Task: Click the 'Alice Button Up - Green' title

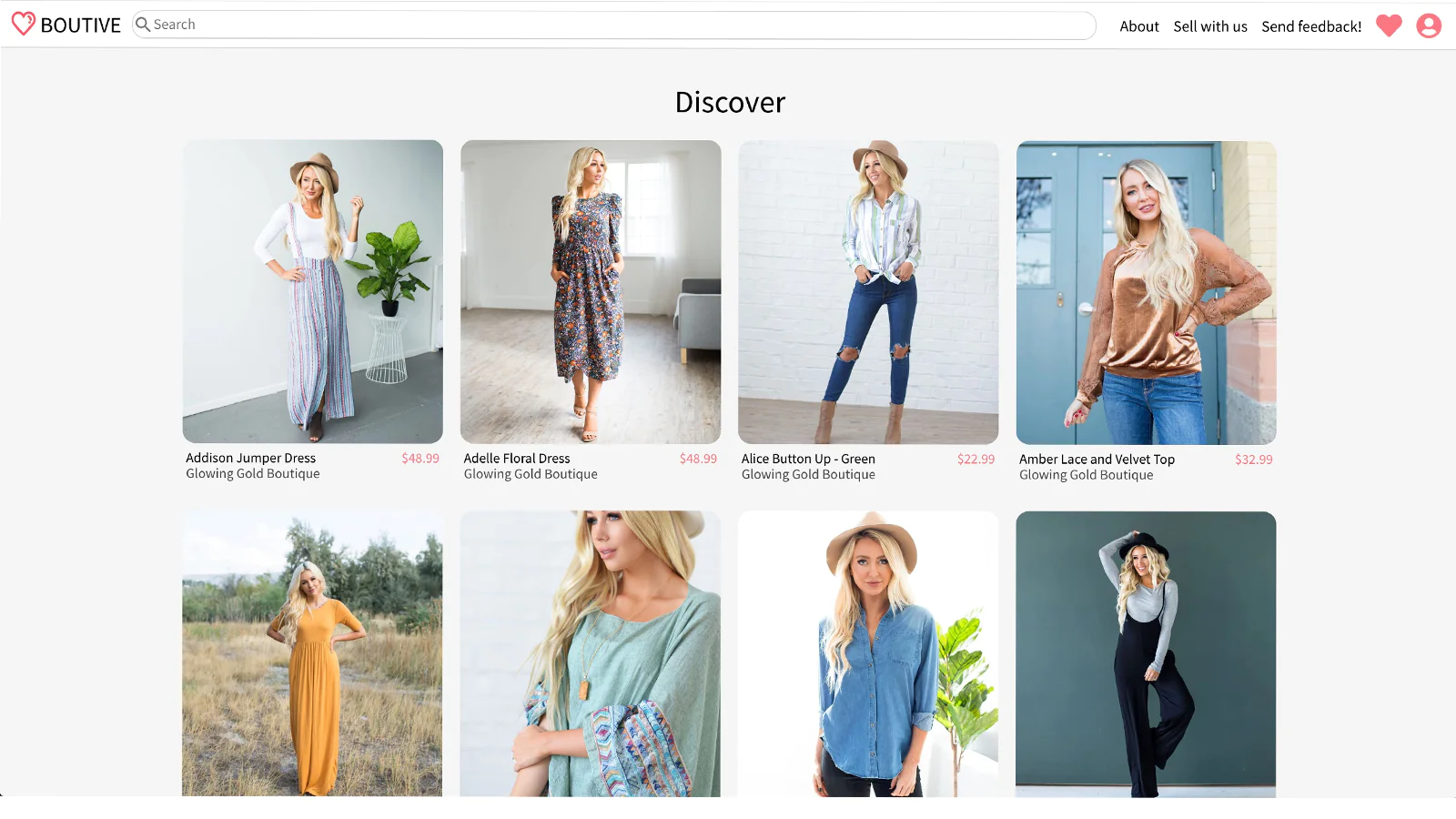Action: tap(808, 459)
